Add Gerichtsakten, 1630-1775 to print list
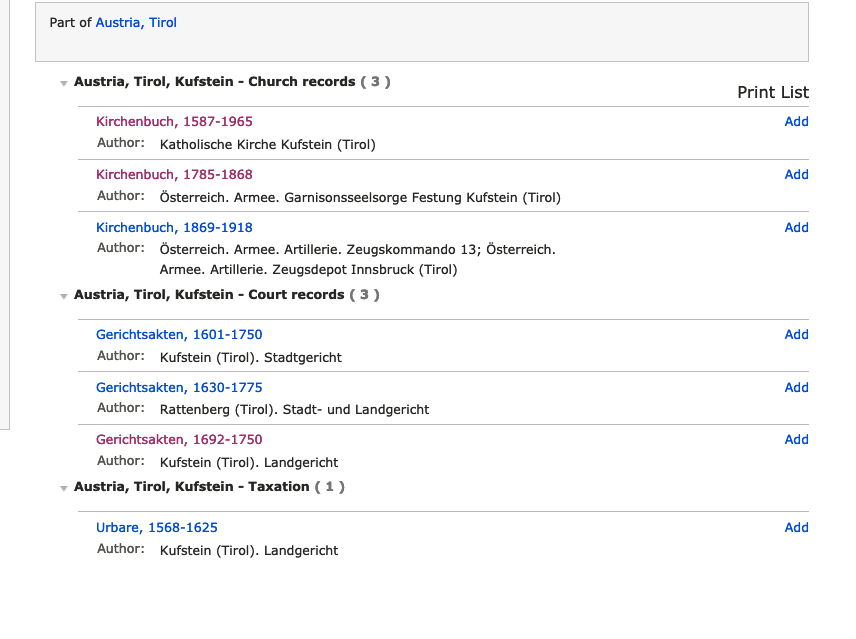 (x=796, y=387)
